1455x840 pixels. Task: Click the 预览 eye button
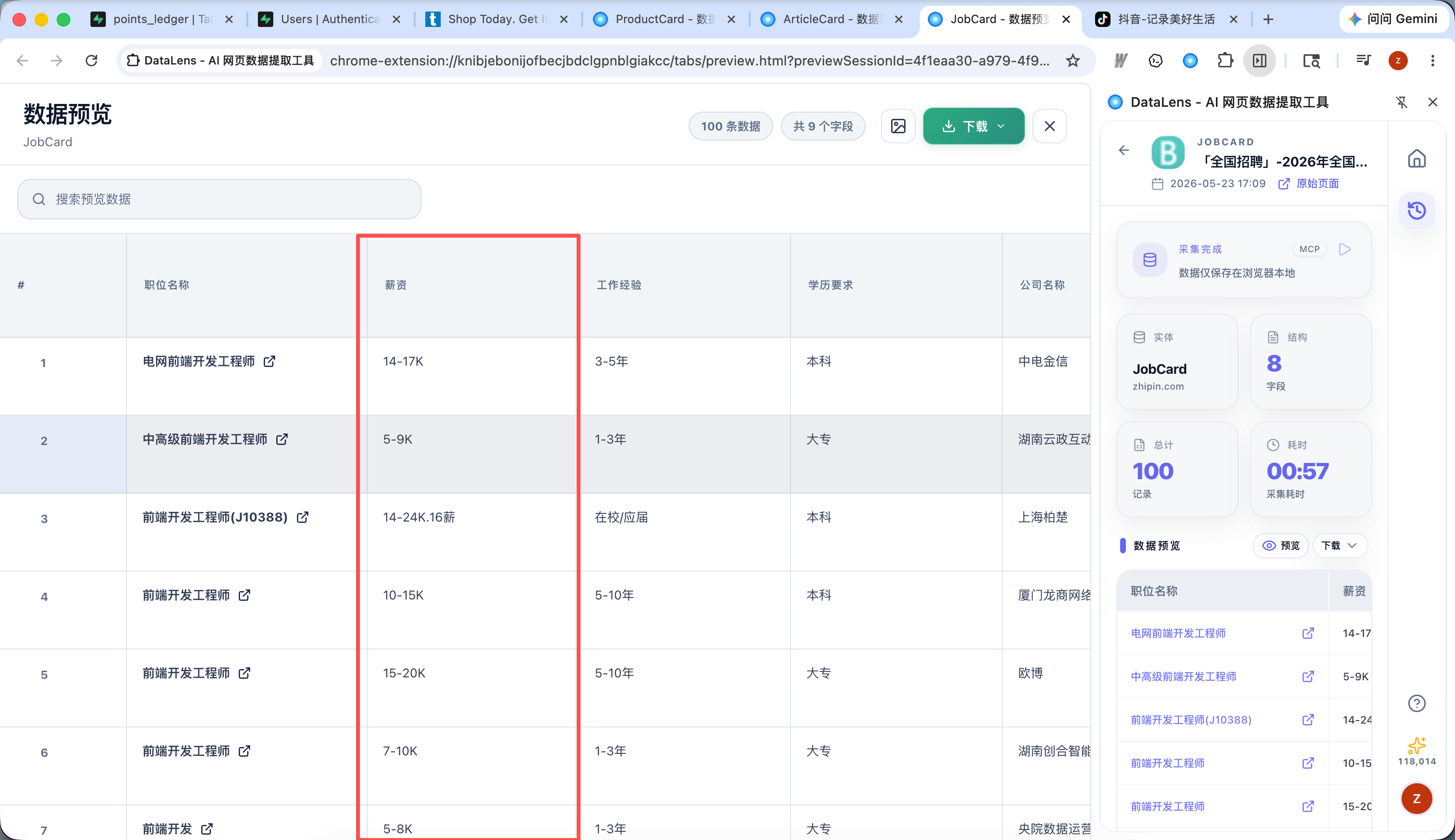(1280, 546)
